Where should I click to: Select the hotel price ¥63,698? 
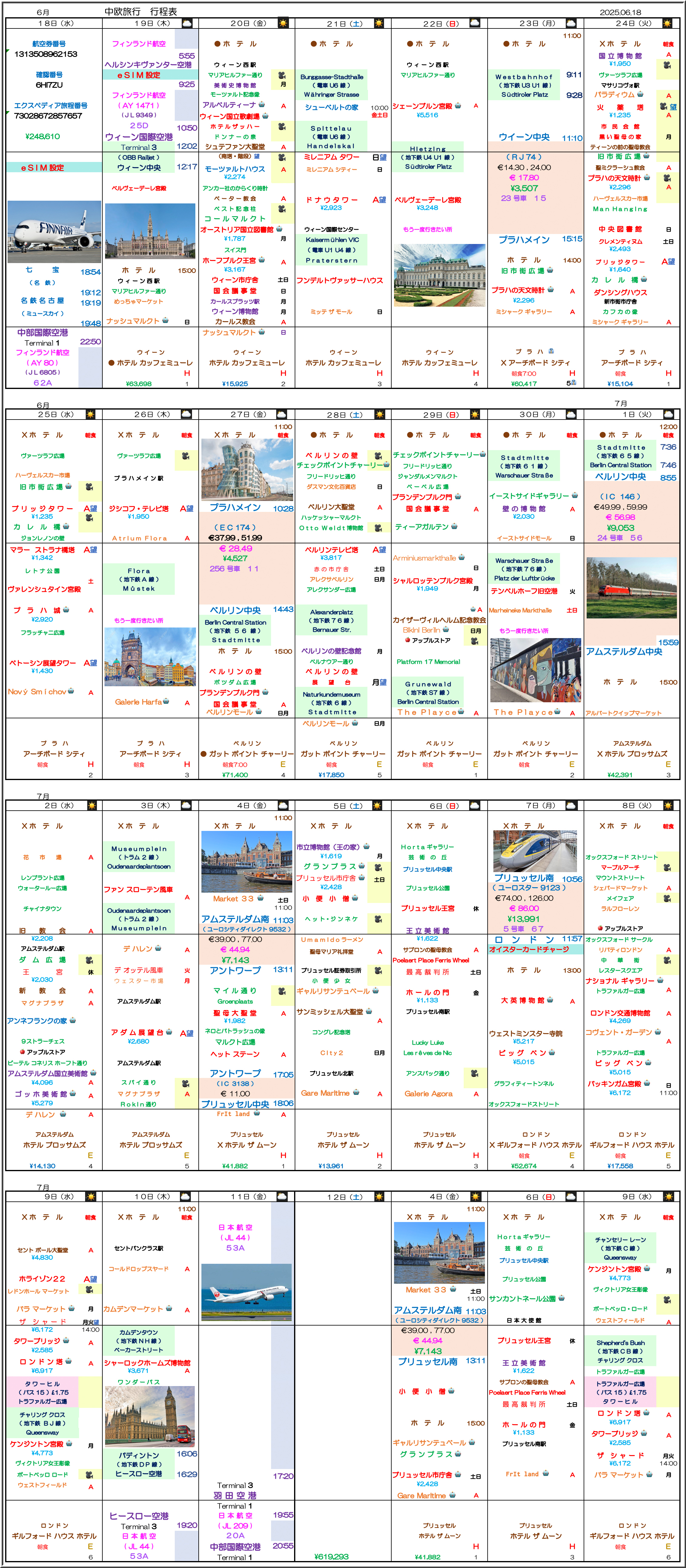(138, 384)
